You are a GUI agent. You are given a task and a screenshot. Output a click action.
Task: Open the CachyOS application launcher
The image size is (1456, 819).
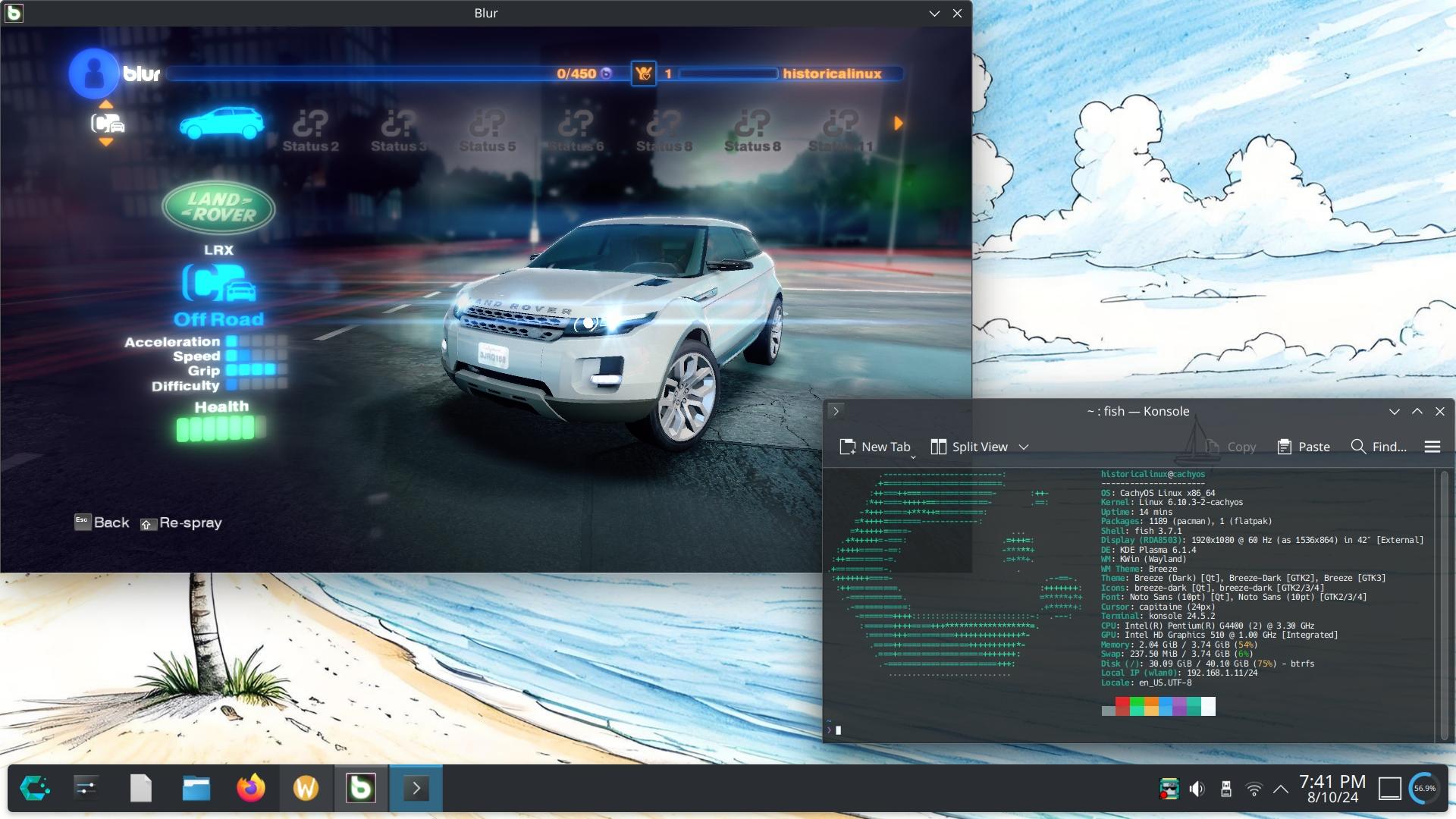(35, 788)
